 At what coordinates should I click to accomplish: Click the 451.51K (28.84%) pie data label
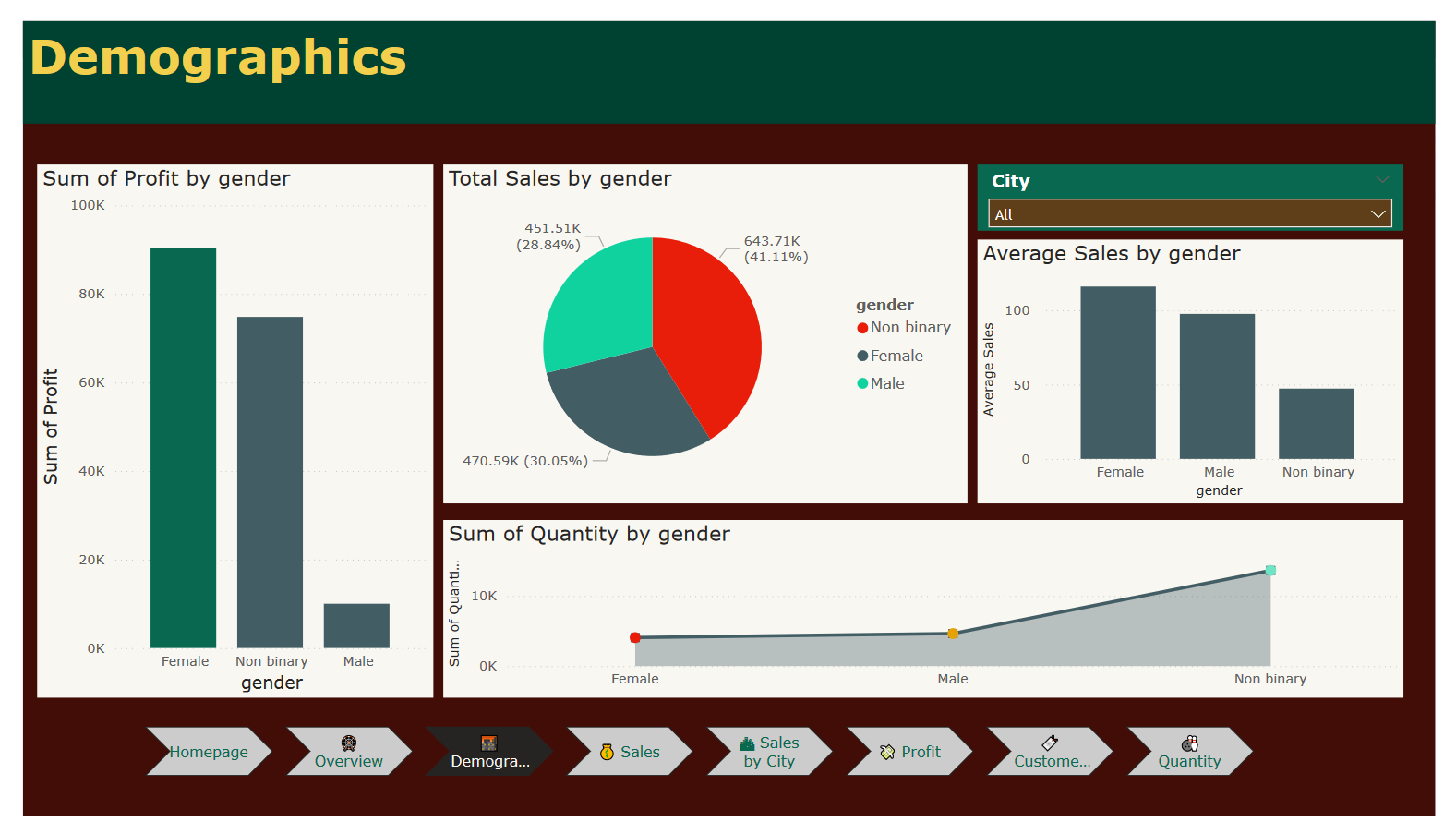tap(548, 236)
